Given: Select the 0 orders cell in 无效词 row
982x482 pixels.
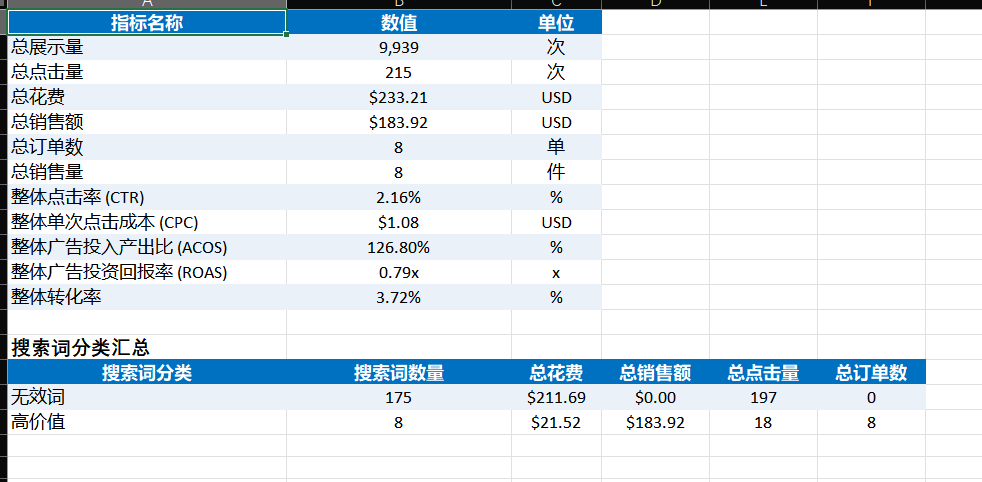Looking at the screenshot, I should pos(871,397).
